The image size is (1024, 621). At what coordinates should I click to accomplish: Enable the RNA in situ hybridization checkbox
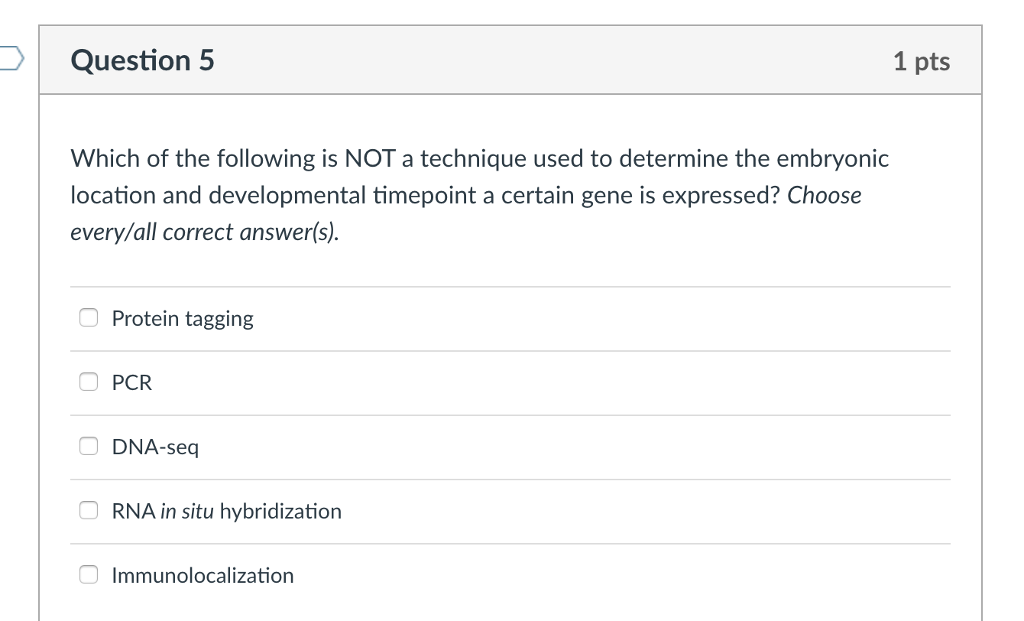pyautogui.click(x=89, y=511)
